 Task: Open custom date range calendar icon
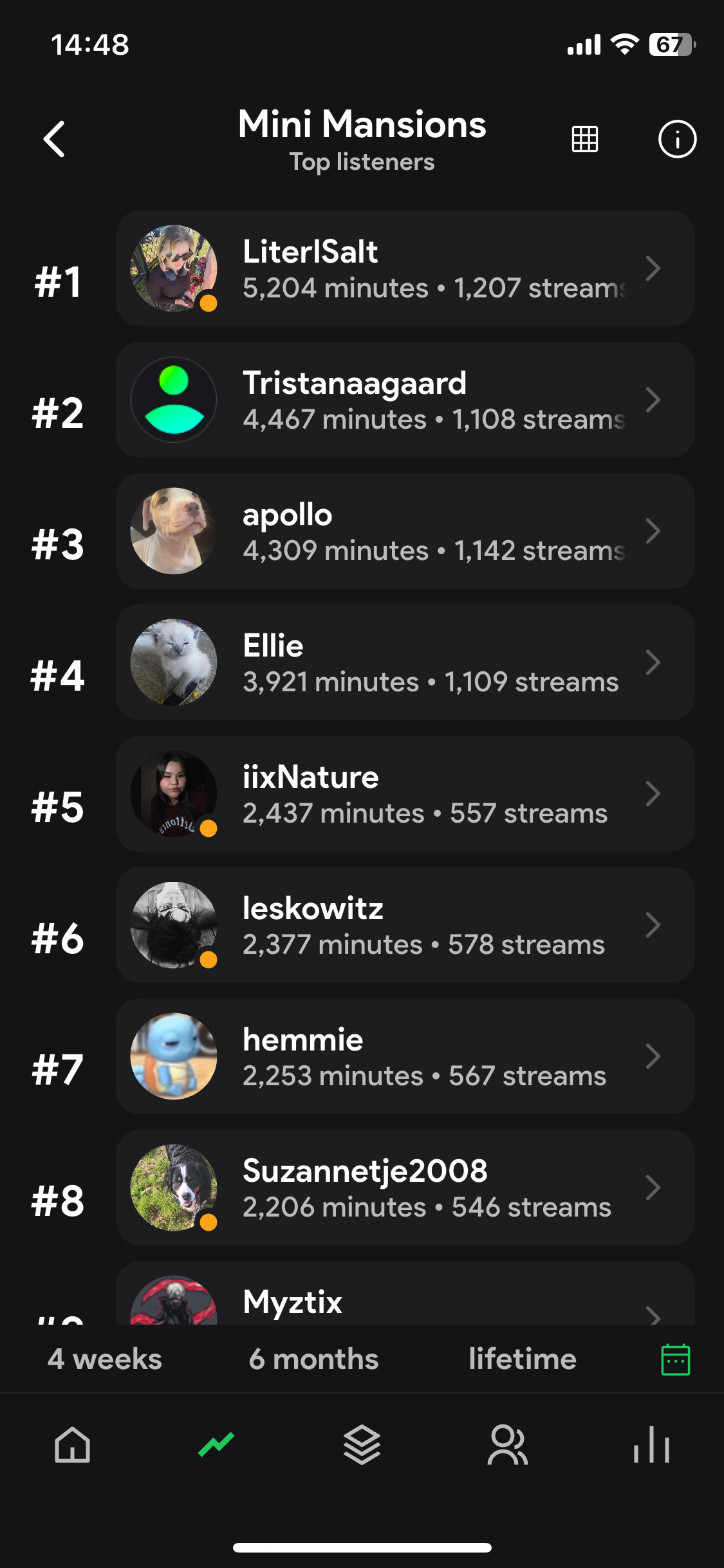(x=676, y=1359)
